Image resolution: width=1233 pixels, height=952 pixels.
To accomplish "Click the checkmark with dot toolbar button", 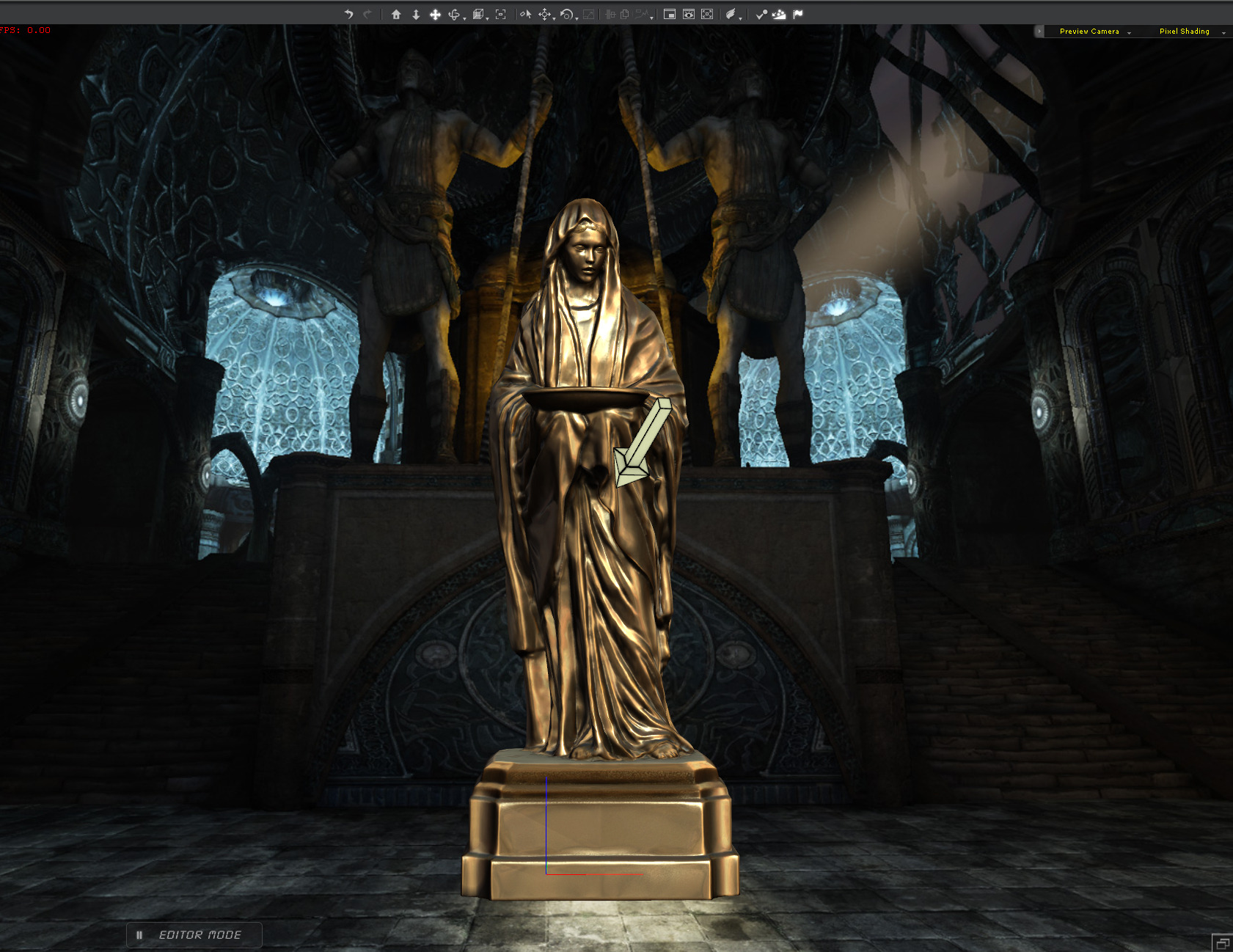I will click(x=761, y=14).
